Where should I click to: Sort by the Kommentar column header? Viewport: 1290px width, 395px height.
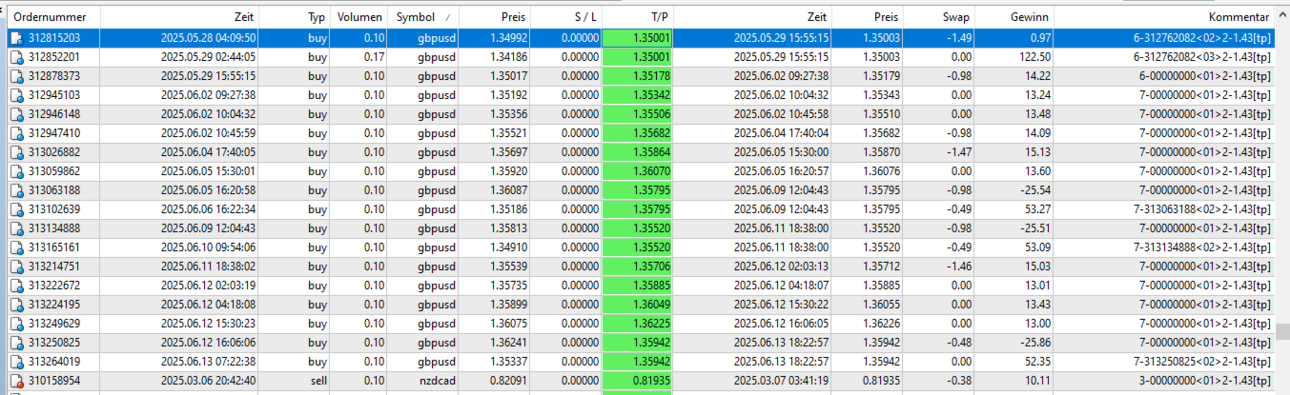pyautogui.click(x=1165, y=18)
